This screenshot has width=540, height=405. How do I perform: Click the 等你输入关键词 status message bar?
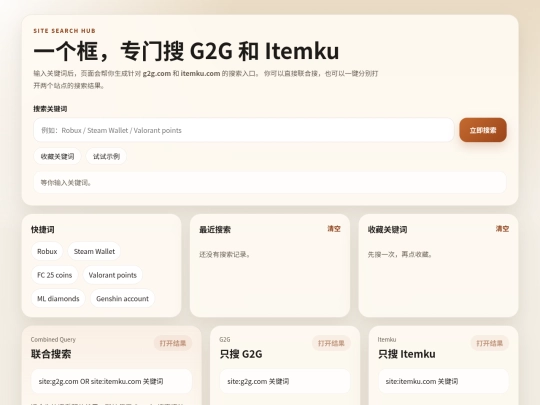tap(270, 183)
